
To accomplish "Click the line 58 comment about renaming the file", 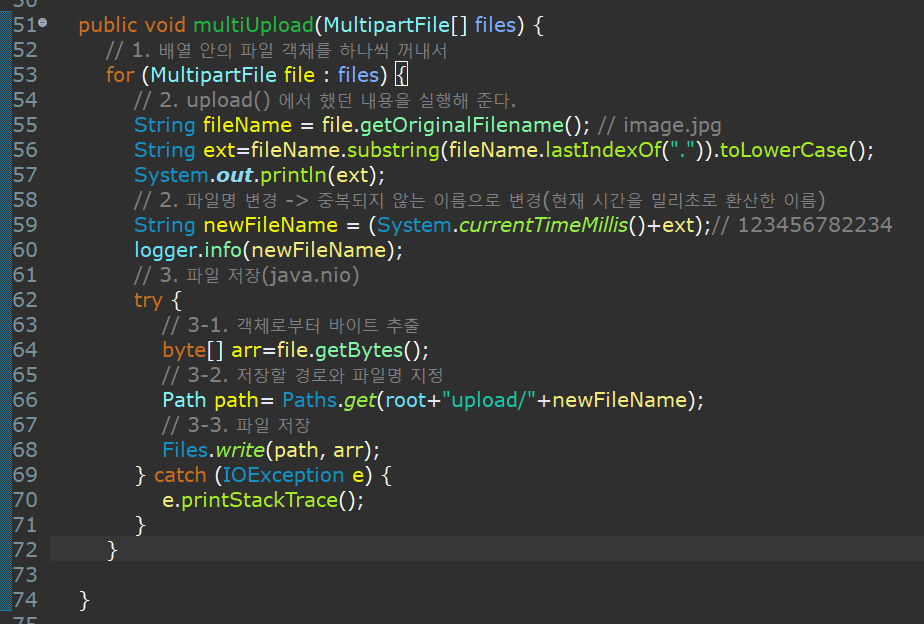I will point(480,200).
